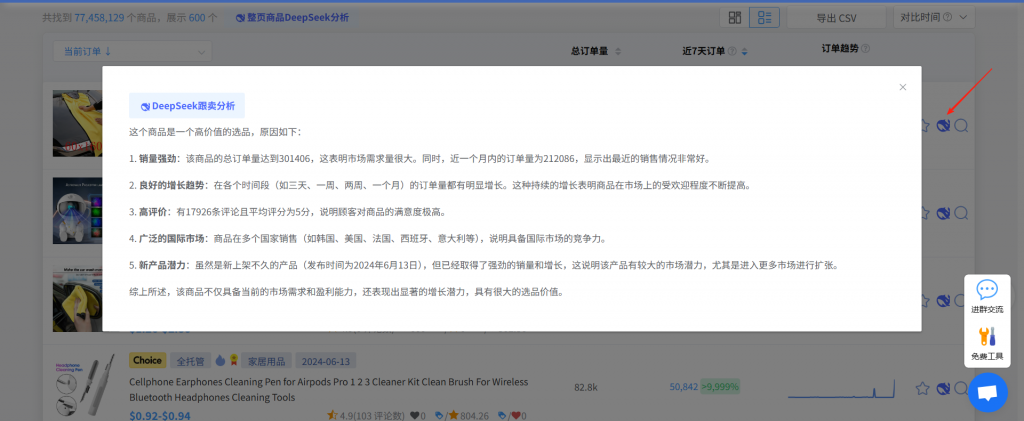Viewport: 1024px width, 421px height.
Task: Click magnifier icon in first product row
Action: [x=961, y=125]
